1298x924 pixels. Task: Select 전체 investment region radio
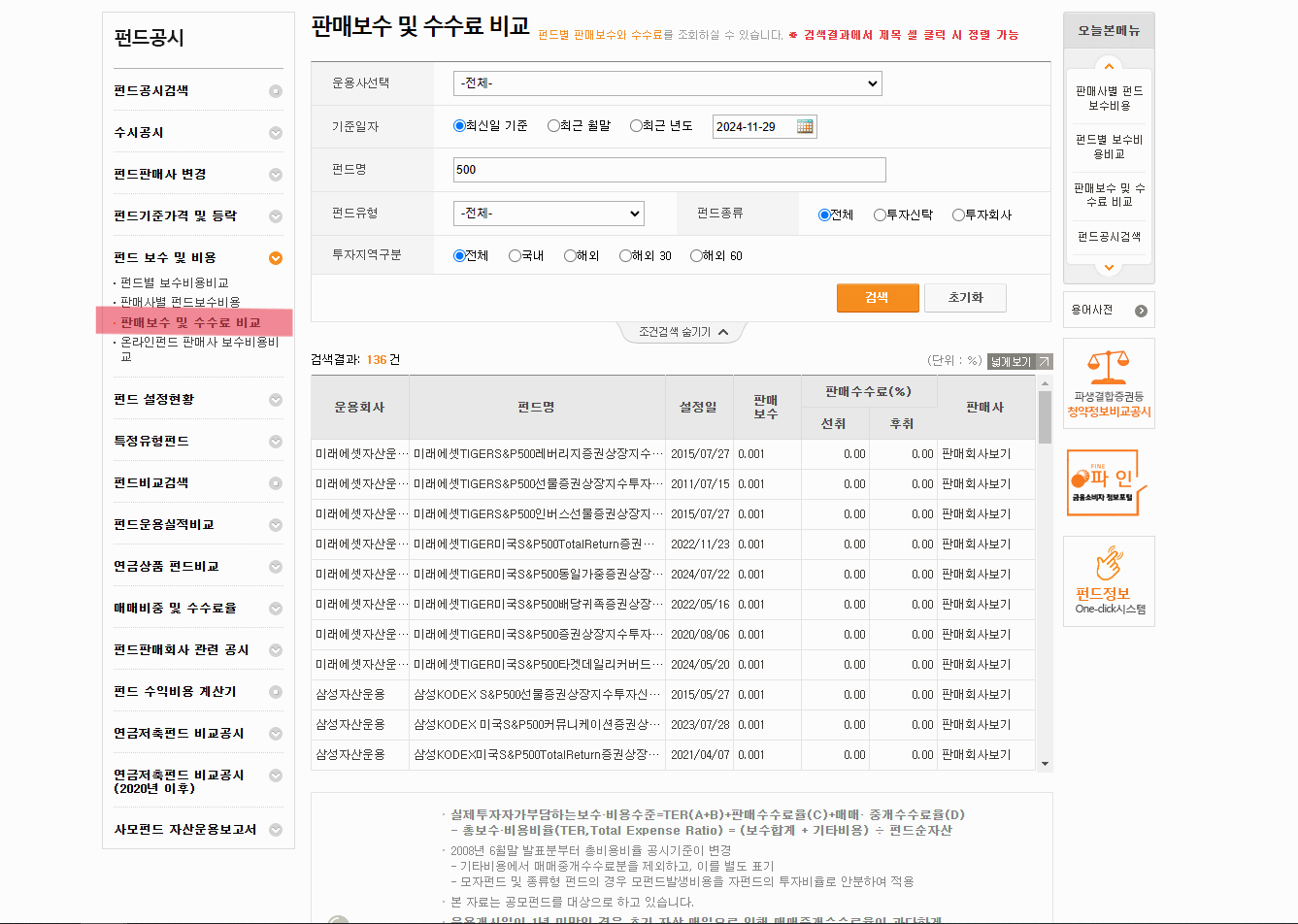[x=460, y=255]
